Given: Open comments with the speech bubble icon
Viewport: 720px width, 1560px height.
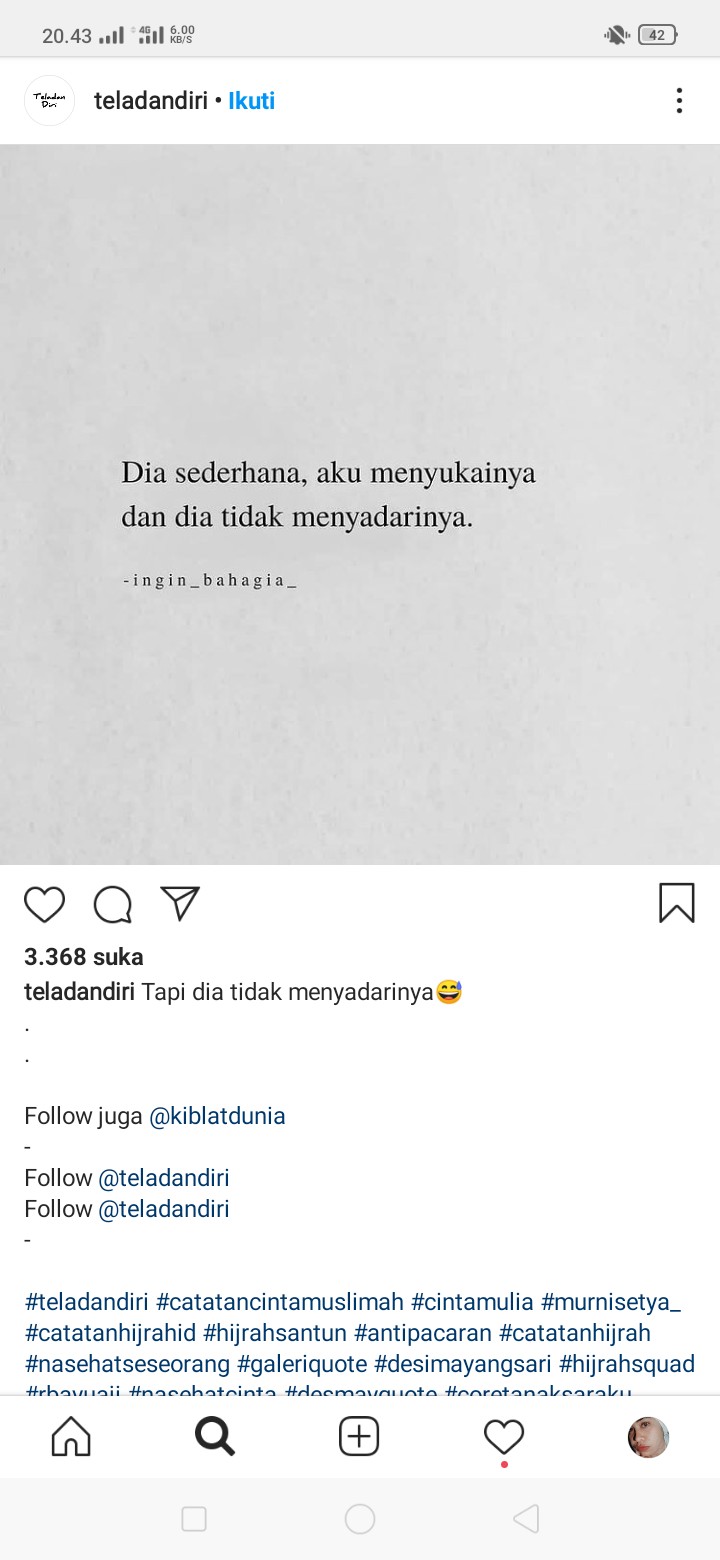Looking at the screenshot, I should pyautogui.click(x=113, y=904).
